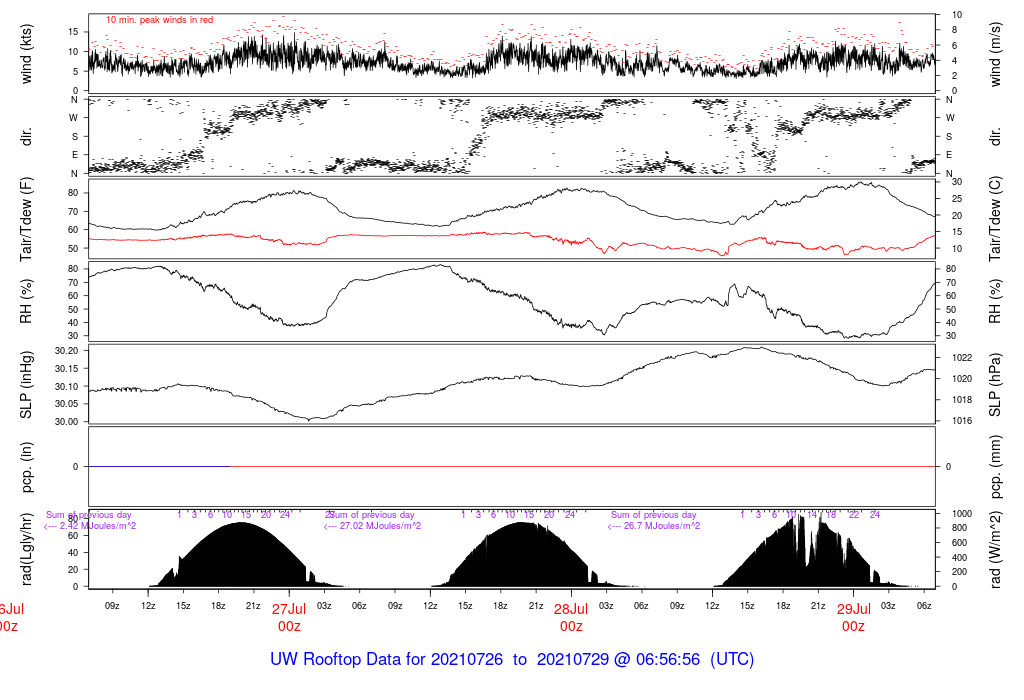Screen dimensions: 1024x700
Task: Click the '800' tick on the W/m^2 axis
Action: 959,528
